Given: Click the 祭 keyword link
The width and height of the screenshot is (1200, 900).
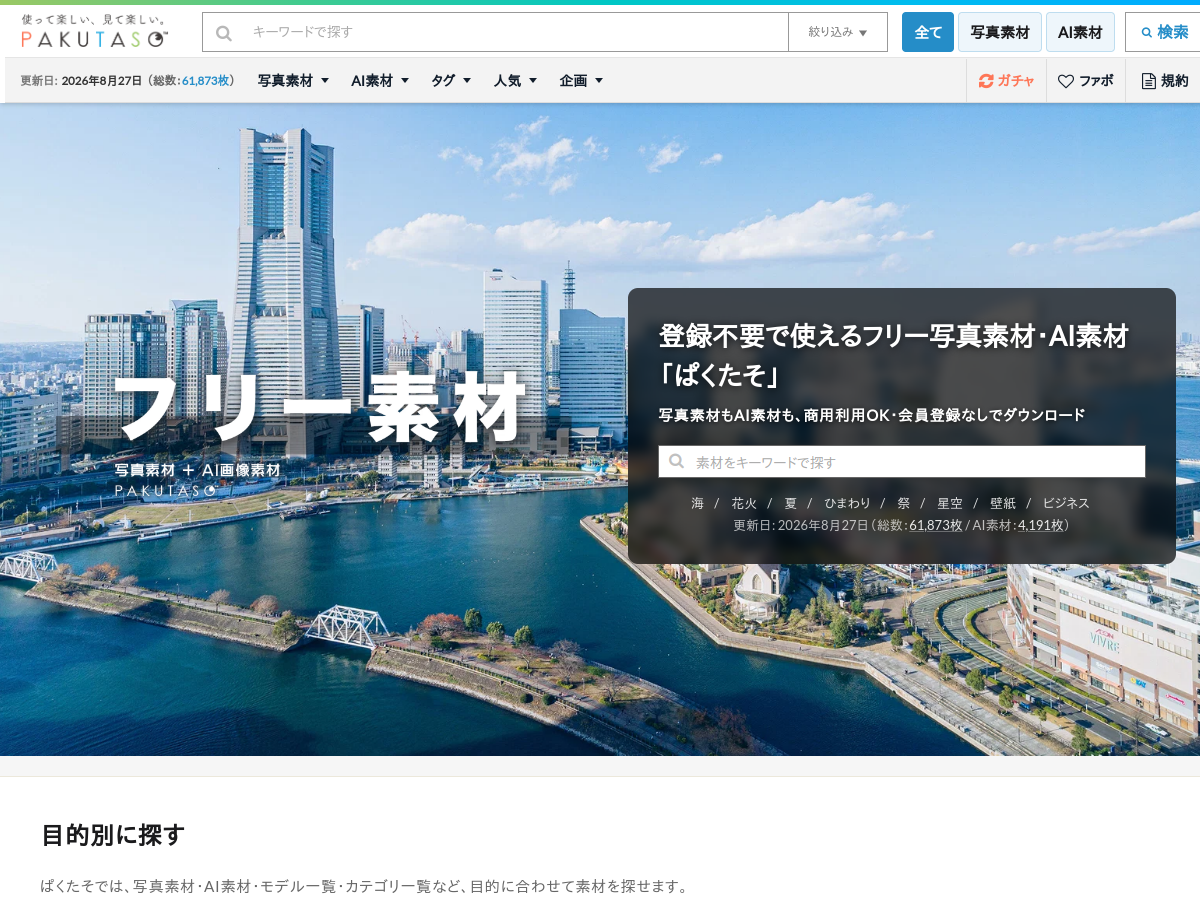Looking at the screenshot, I should (x=904, y=503).
